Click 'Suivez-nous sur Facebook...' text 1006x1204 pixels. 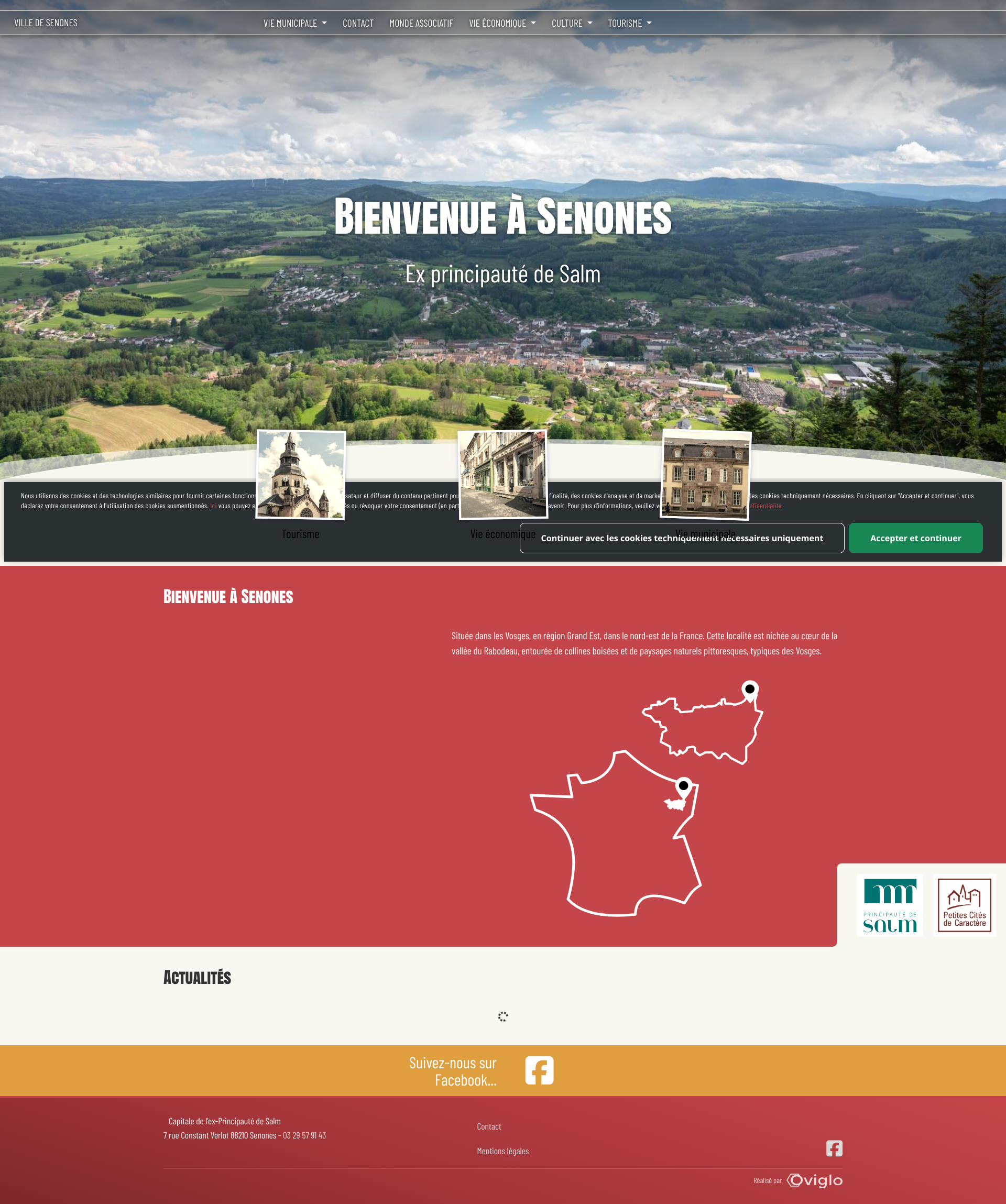pos(453,1071)
